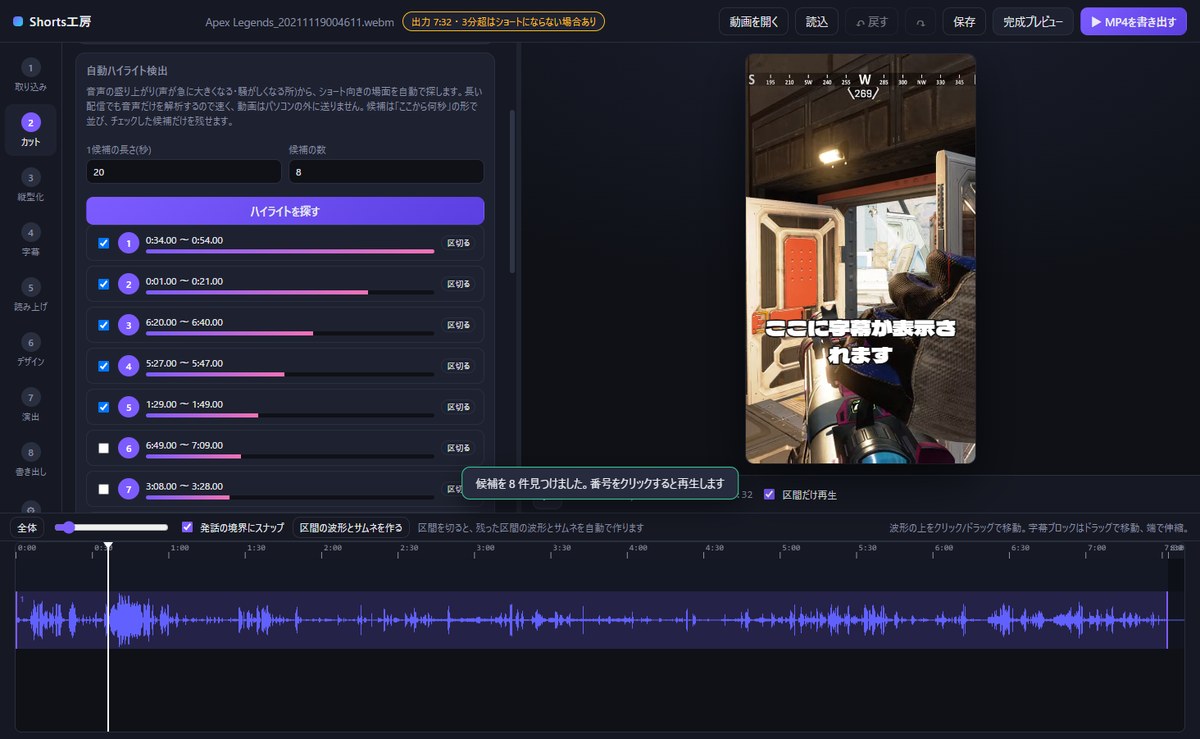Click 読込 button
The height and width of the screenshot is (739, 1200).
(817, 21)
